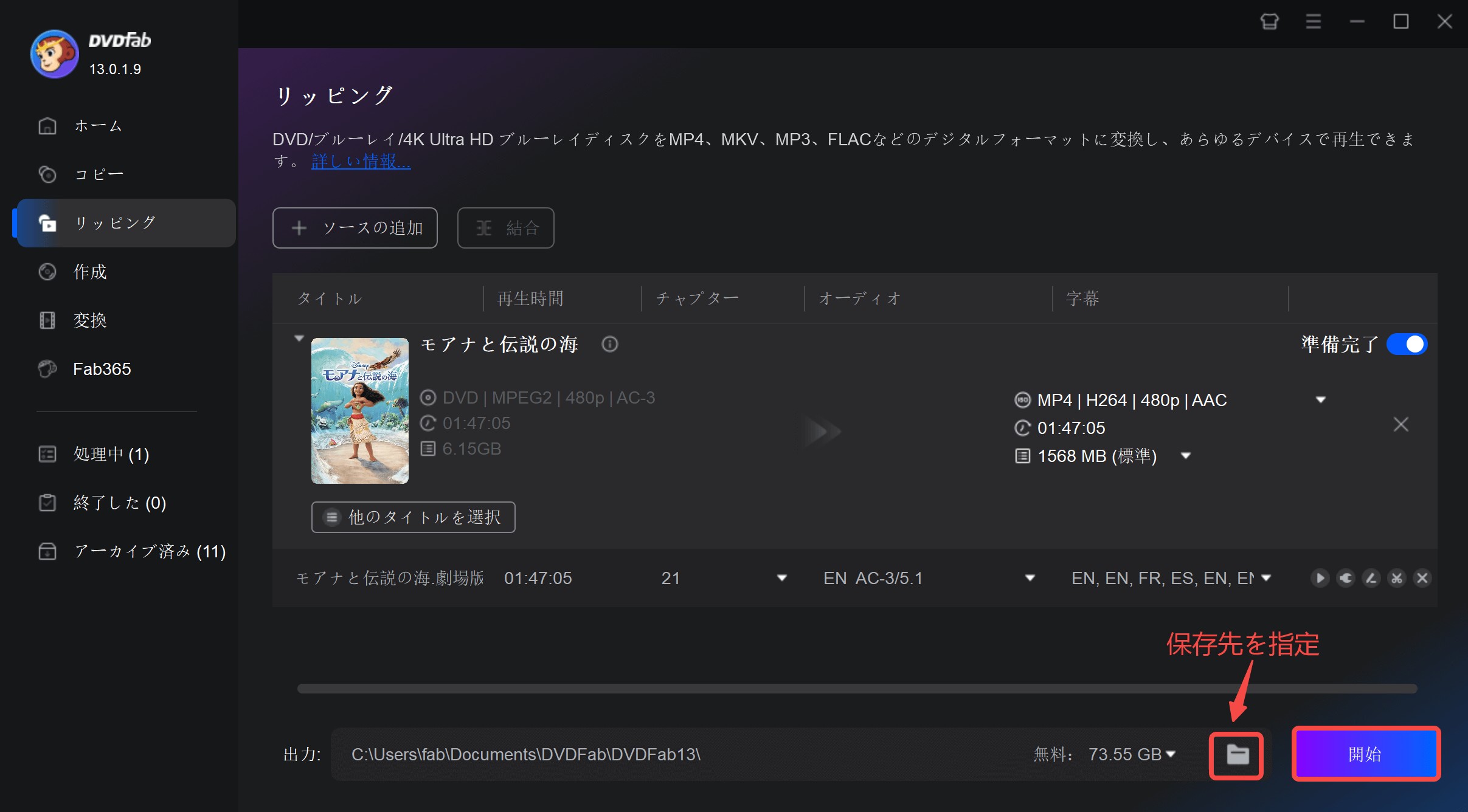The height and width of the screenshot is (812, 1468).
Task: Open the 詳しい情報 link
Action: coord(361,161)
